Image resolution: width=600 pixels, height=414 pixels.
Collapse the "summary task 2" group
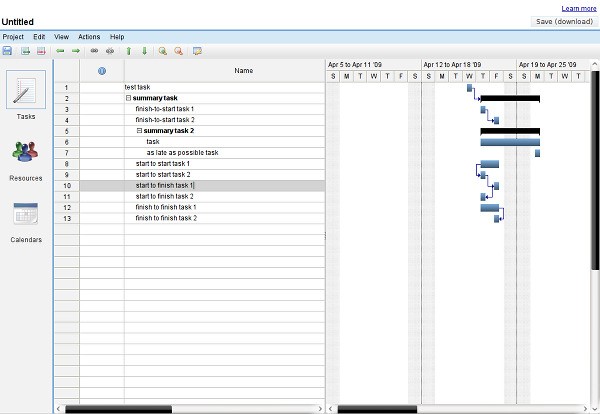[139, 131]
